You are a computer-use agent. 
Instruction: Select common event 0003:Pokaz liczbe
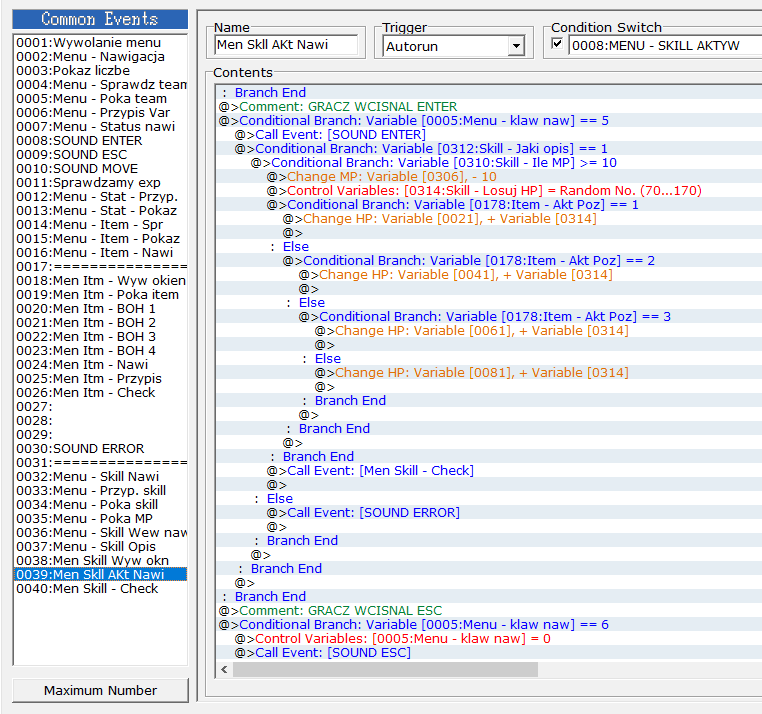pyautogui.click(x=100, y=70)
